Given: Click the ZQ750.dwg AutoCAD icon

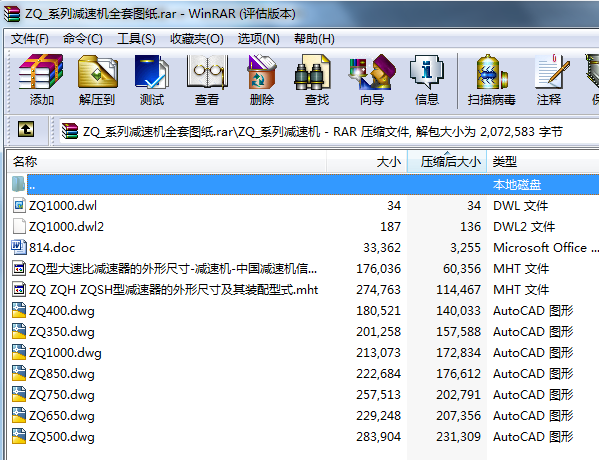Looking at the screenshot, I should tap(19, 394).
